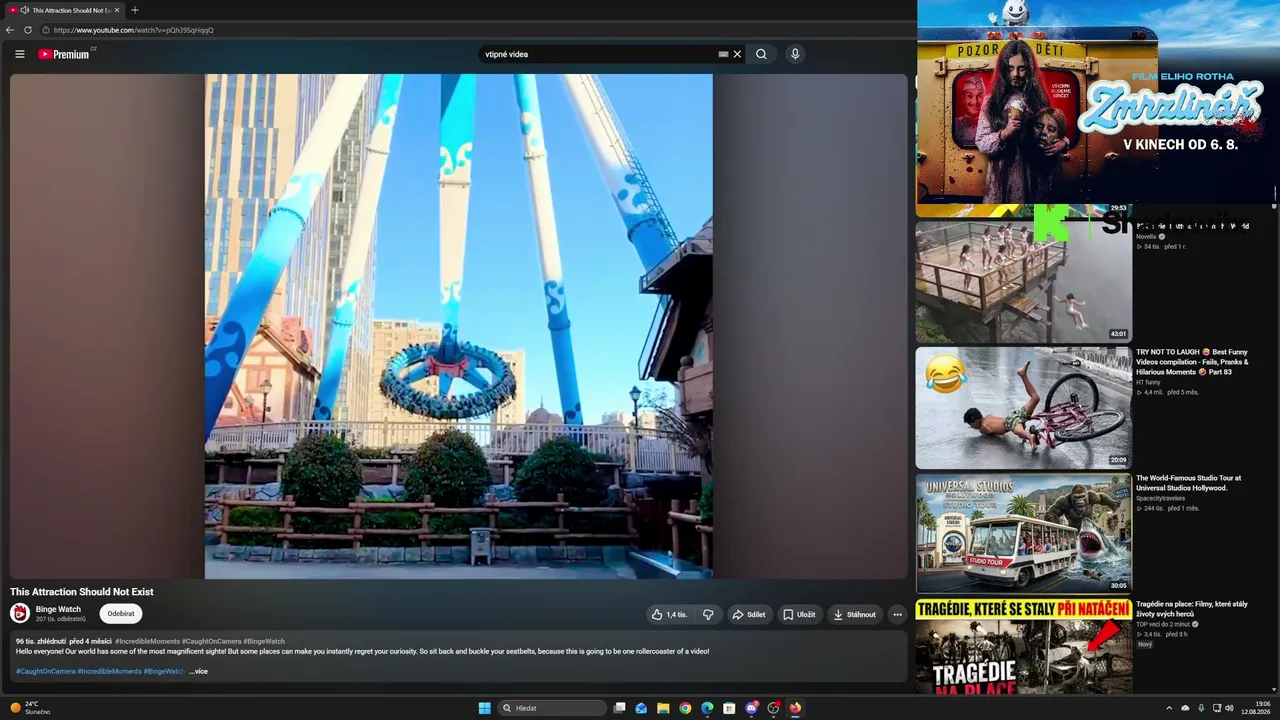1280x720 pixels.
Task: Go to YouTube Premium home logo
Action: tap(65, 54)
